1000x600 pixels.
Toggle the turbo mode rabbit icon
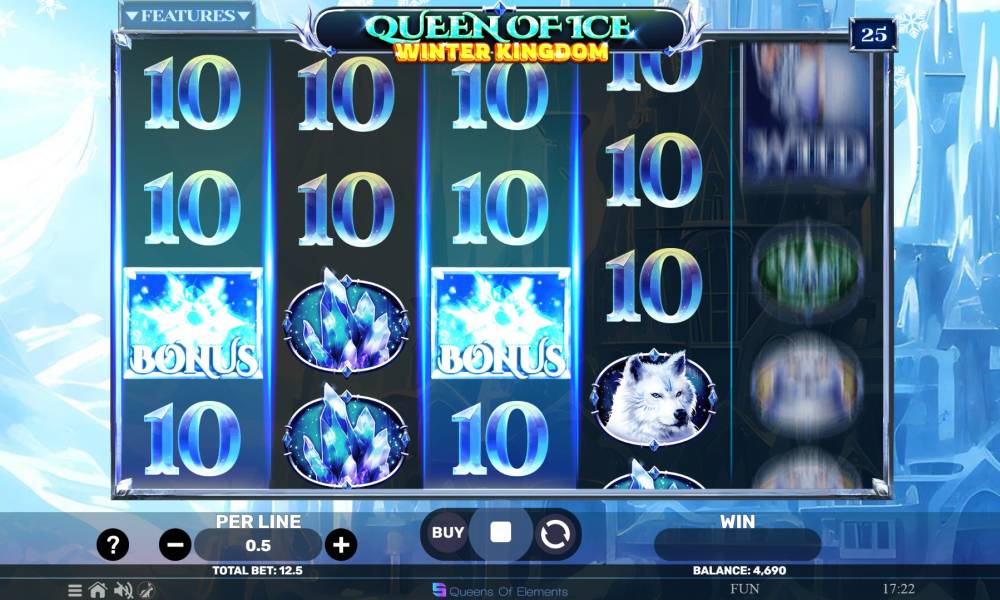point(147,590)
